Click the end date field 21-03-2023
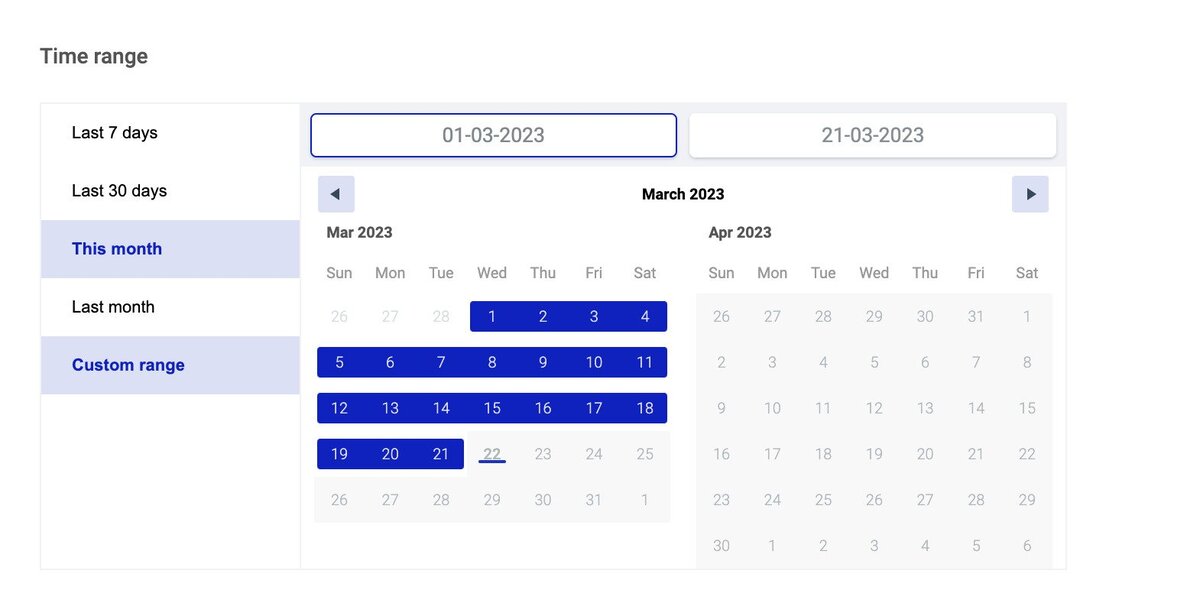1200x616 pixels. (x=872, y=135)
